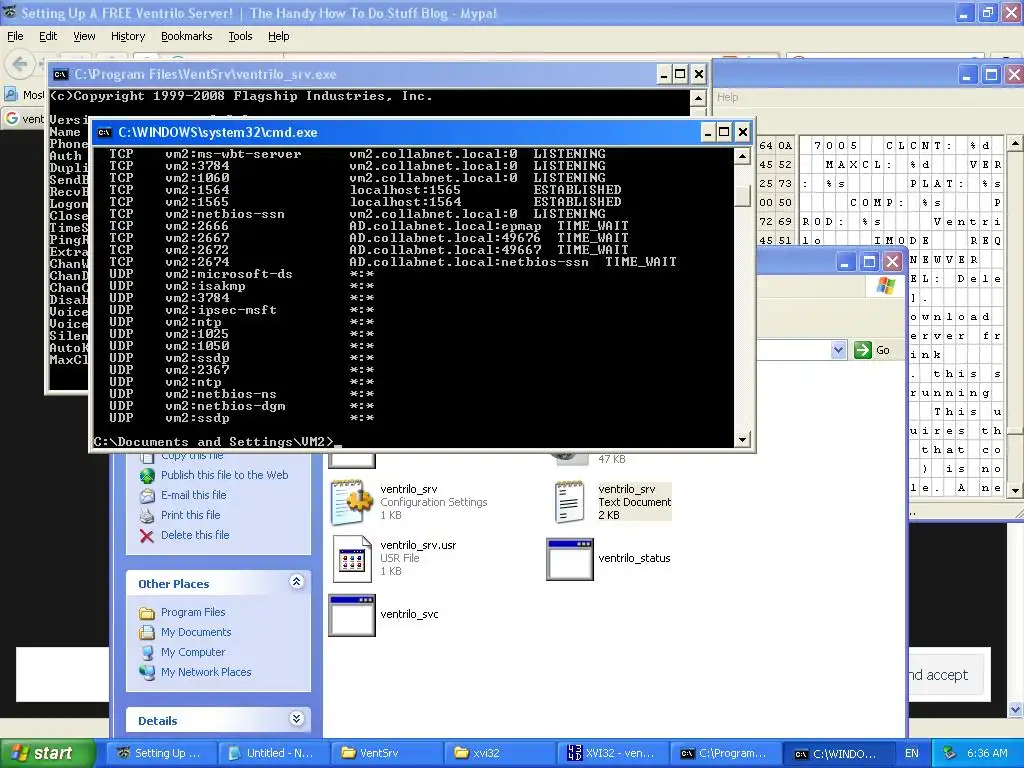This screenshot has width=1024, height=768.
Task: Click the Delete this file red X icon
Action: (147, 536)
